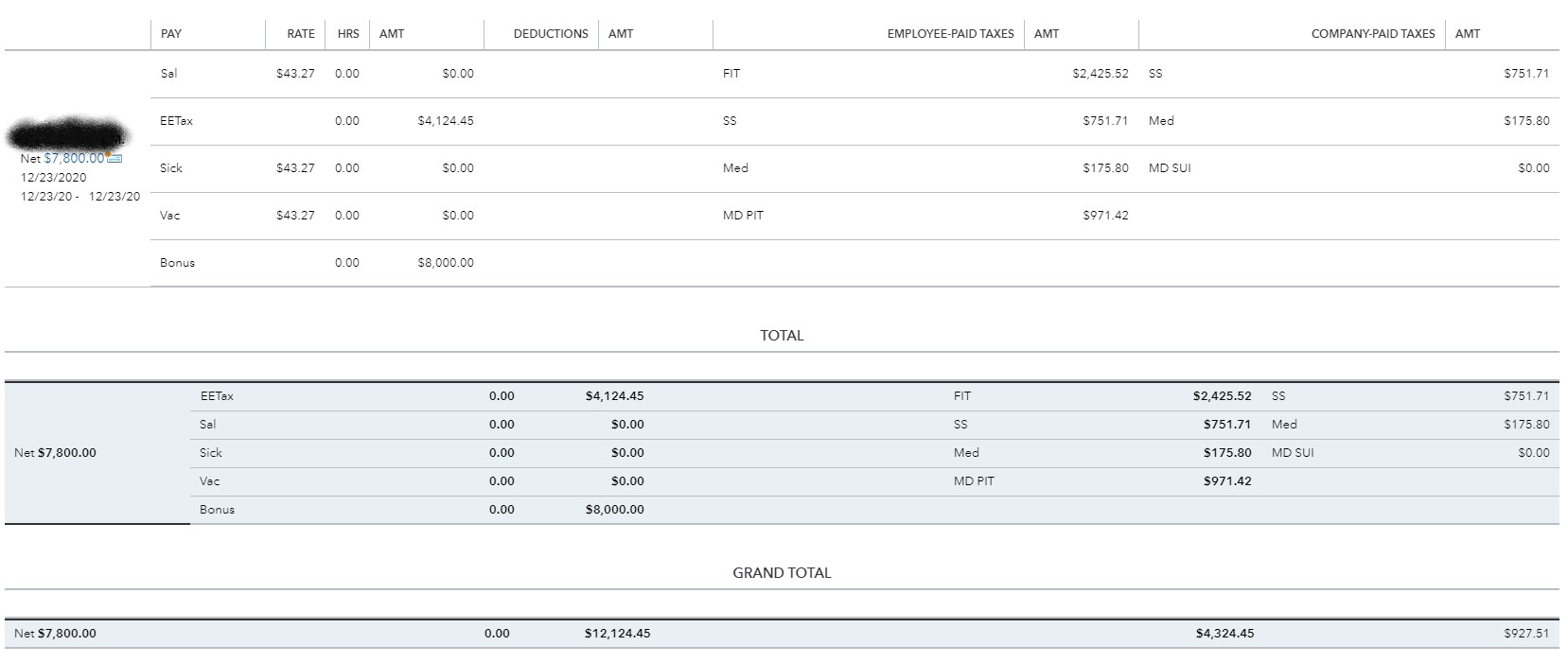The image size is (1568, 663).
Task: Click the MD SUI label in employee row
Action: click(1170, 168)
